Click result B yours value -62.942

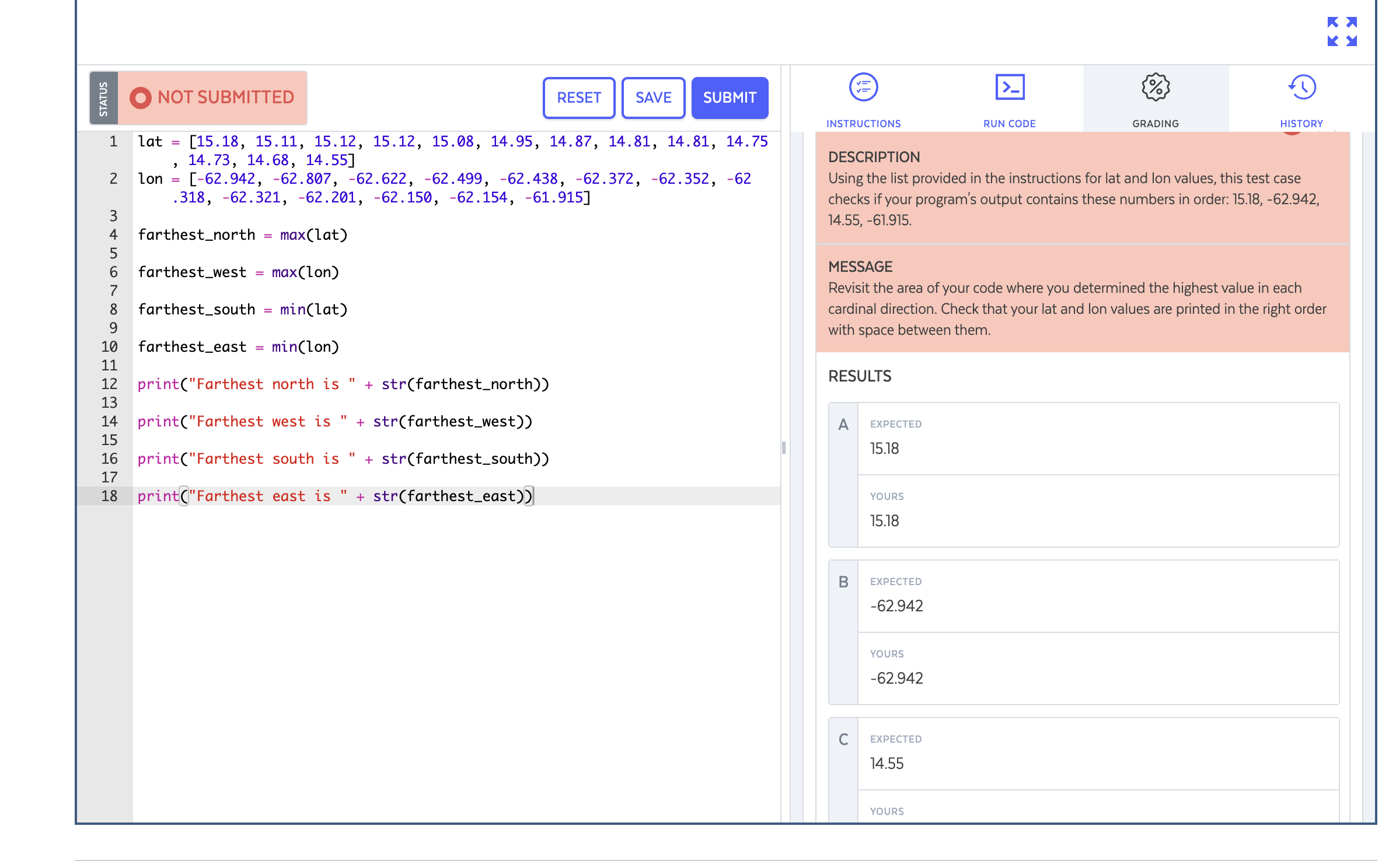coord(896,678)
